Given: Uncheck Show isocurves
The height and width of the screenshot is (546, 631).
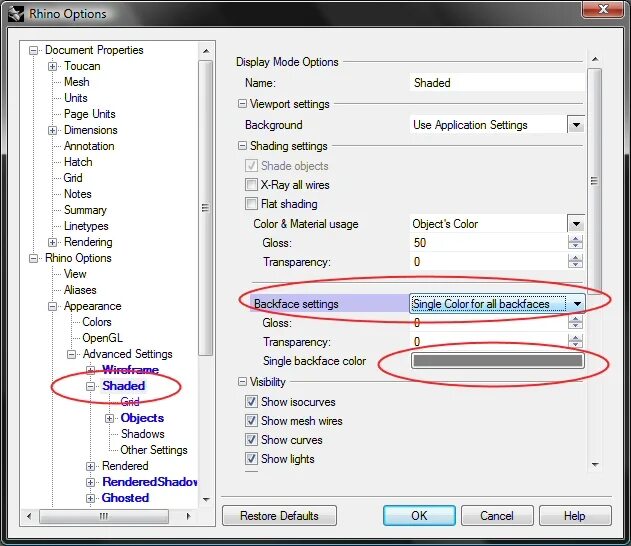Looking at the screenshot, I should (x=251, y=402).
